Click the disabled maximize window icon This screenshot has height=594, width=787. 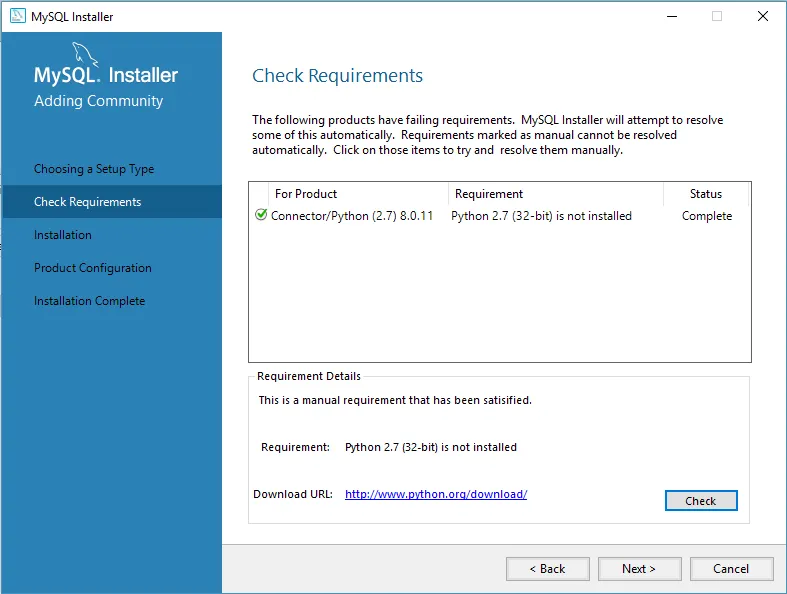pos(717,17)
